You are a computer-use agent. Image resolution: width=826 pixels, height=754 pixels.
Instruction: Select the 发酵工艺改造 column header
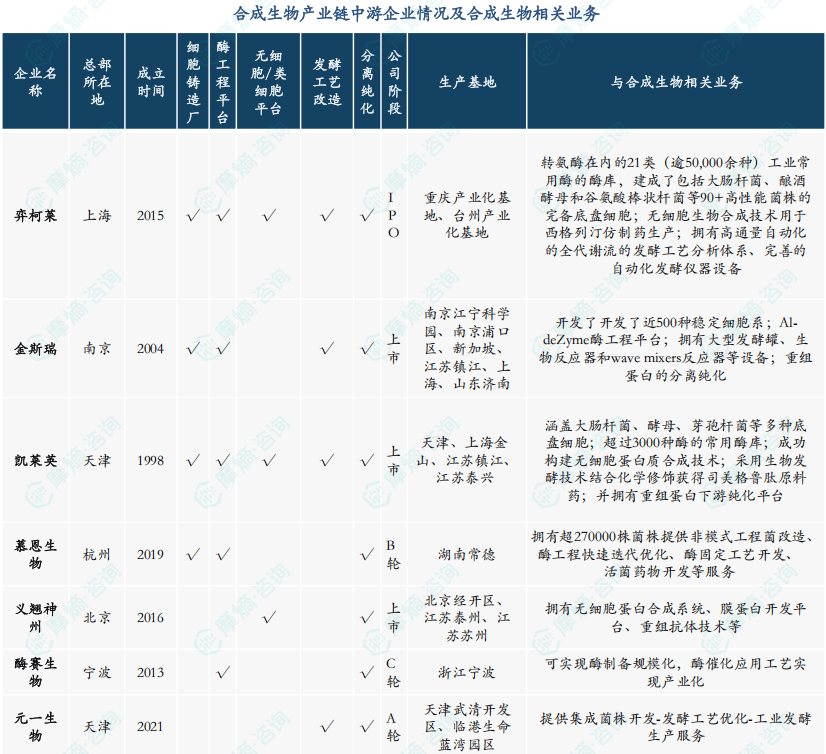click(327, 81)
